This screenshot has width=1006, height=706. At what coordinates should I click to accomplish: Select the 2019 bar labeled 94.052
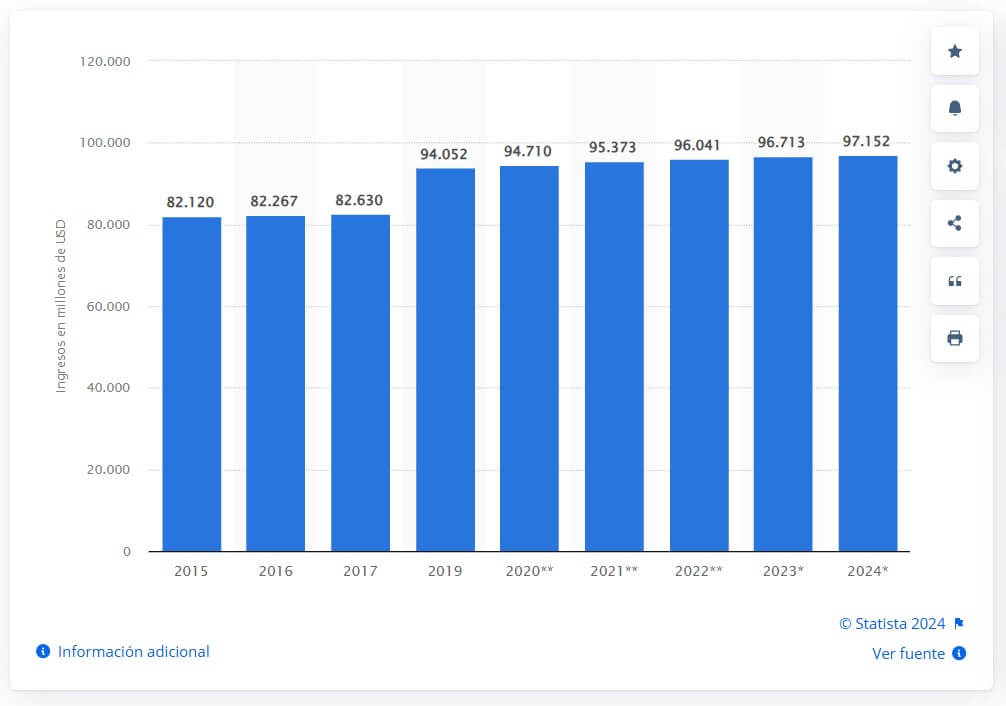(445, 359)
